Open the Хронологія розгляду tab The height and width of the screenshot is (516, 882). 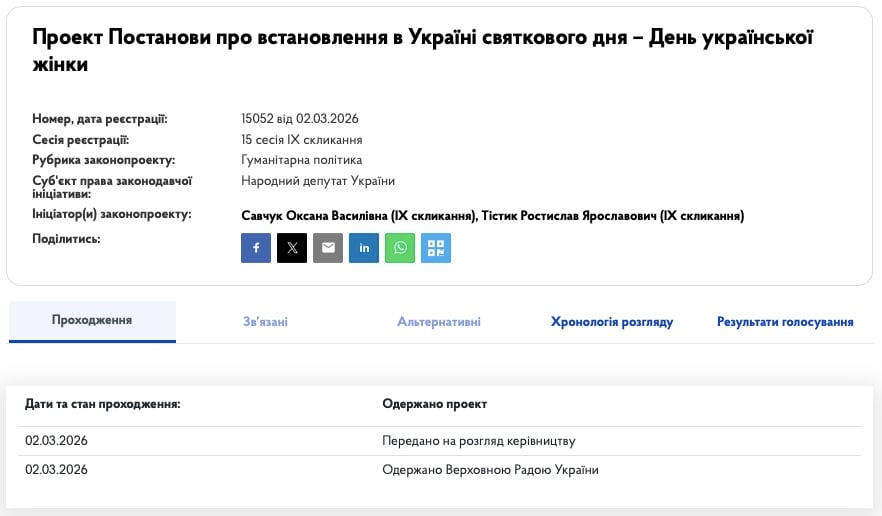[x=612, y=322]
